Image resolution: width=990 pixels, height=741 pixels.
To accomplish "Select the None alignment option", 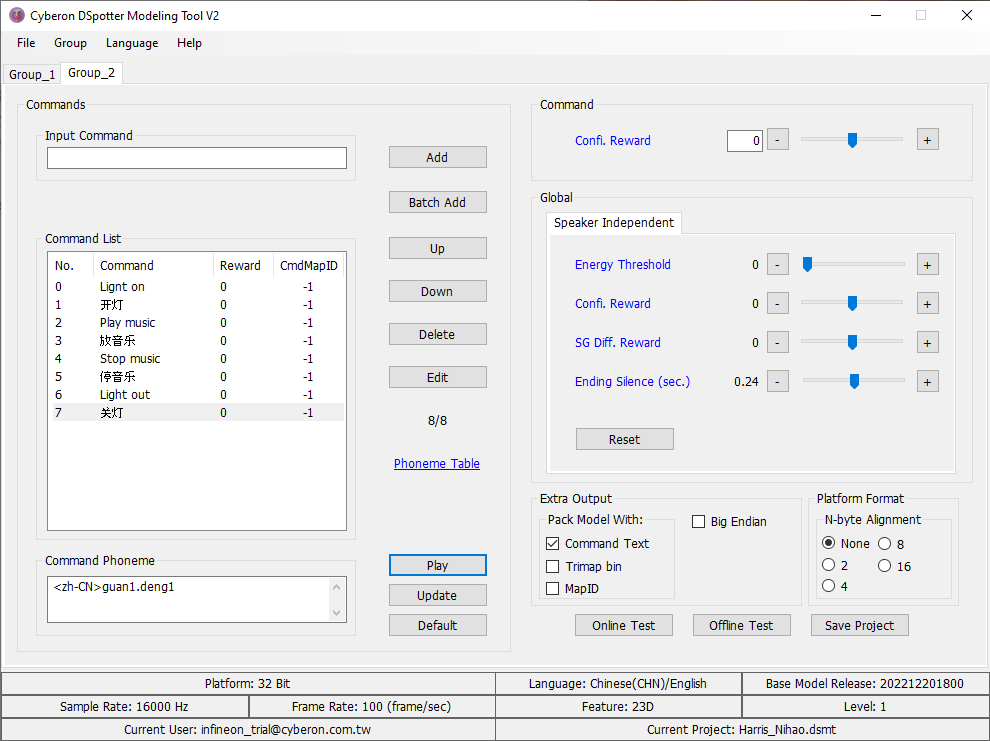I will coord(829,543).
